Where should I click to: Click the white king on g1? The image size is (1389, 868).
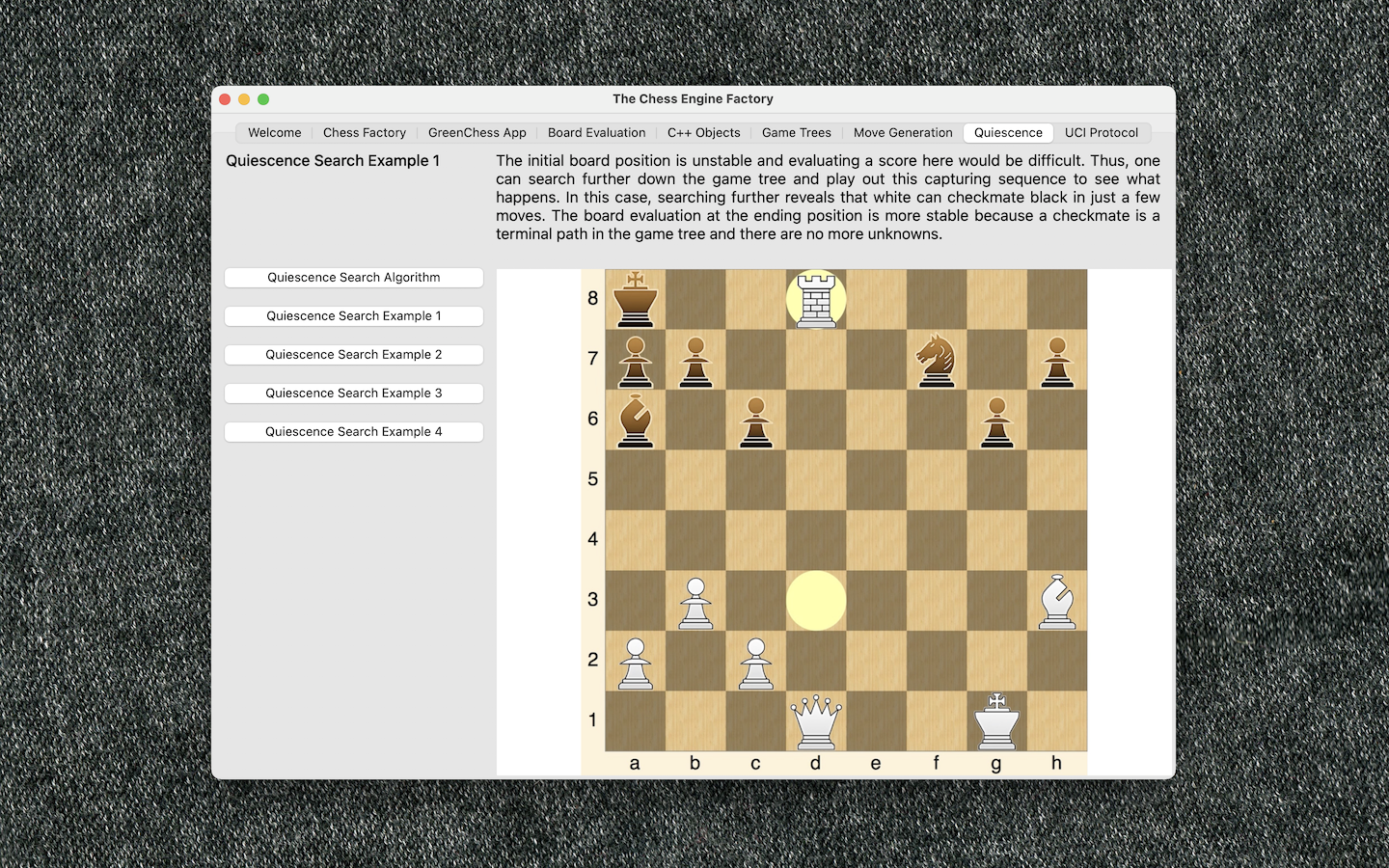coord(997,720)
